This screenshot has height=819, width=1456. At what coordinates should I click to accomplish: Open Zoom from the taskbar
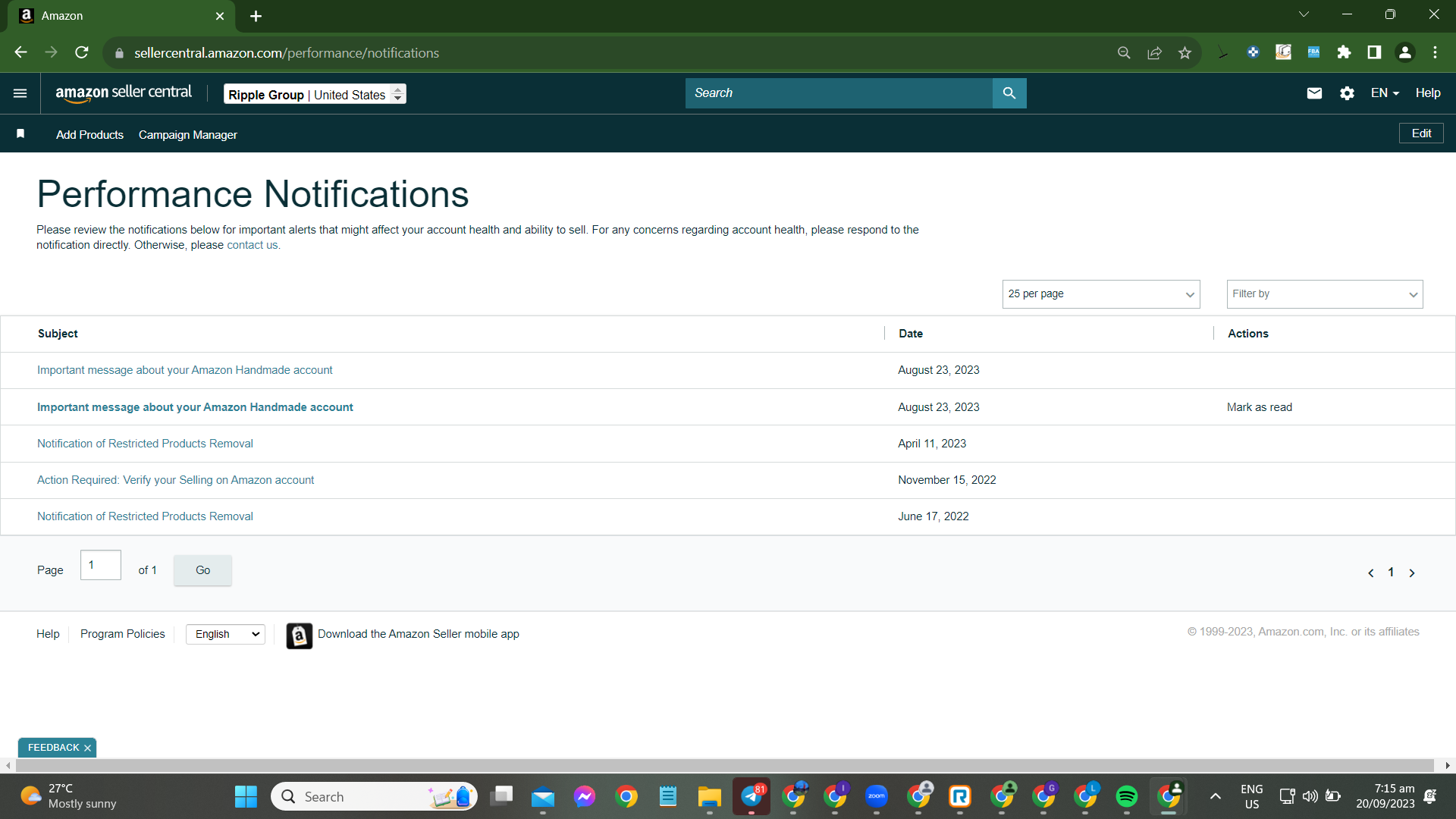pyautogui.click(x=877, y=796)
